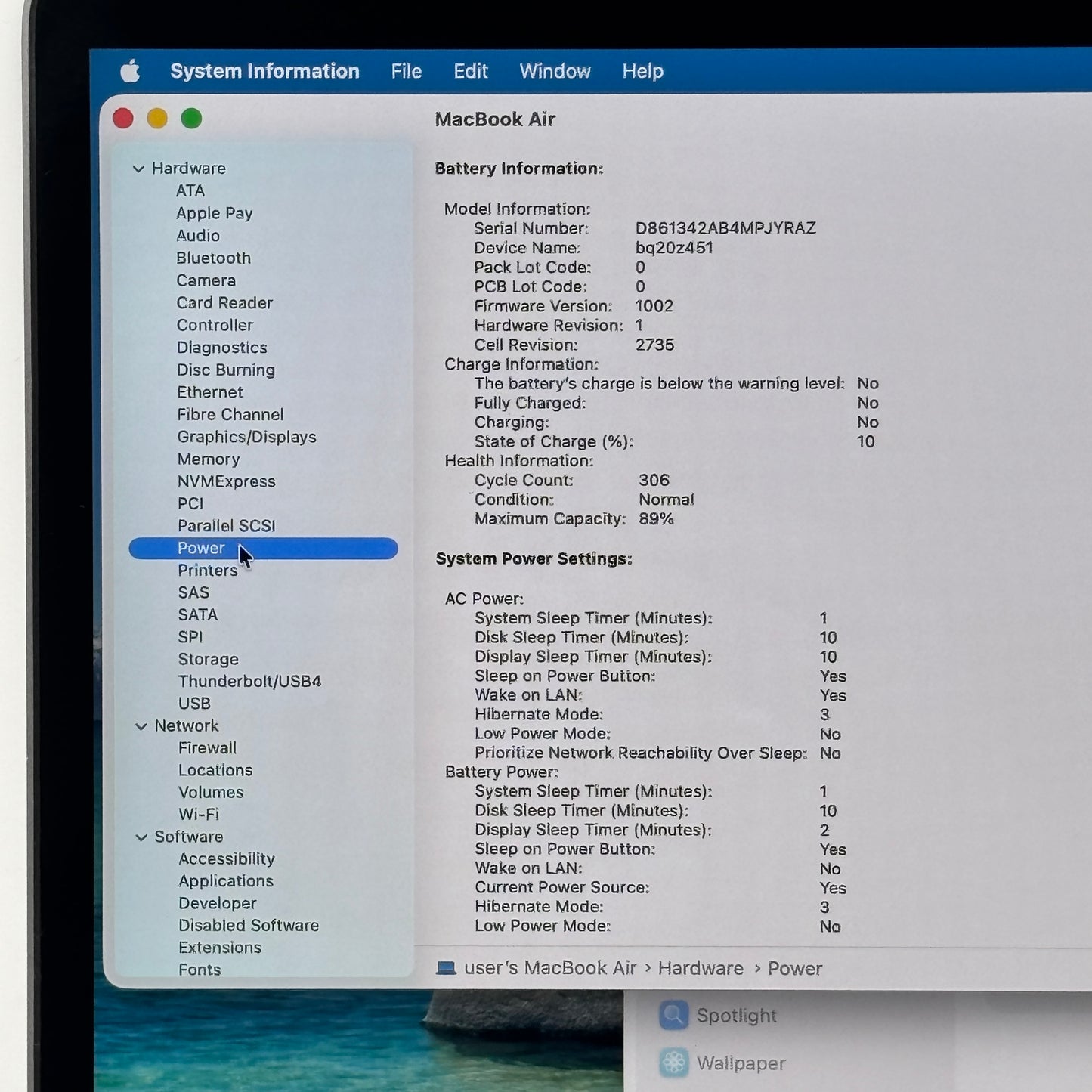Click the Wallpaper icon in background window
The image size is (1092, 1092).
tap(673, 1063)
